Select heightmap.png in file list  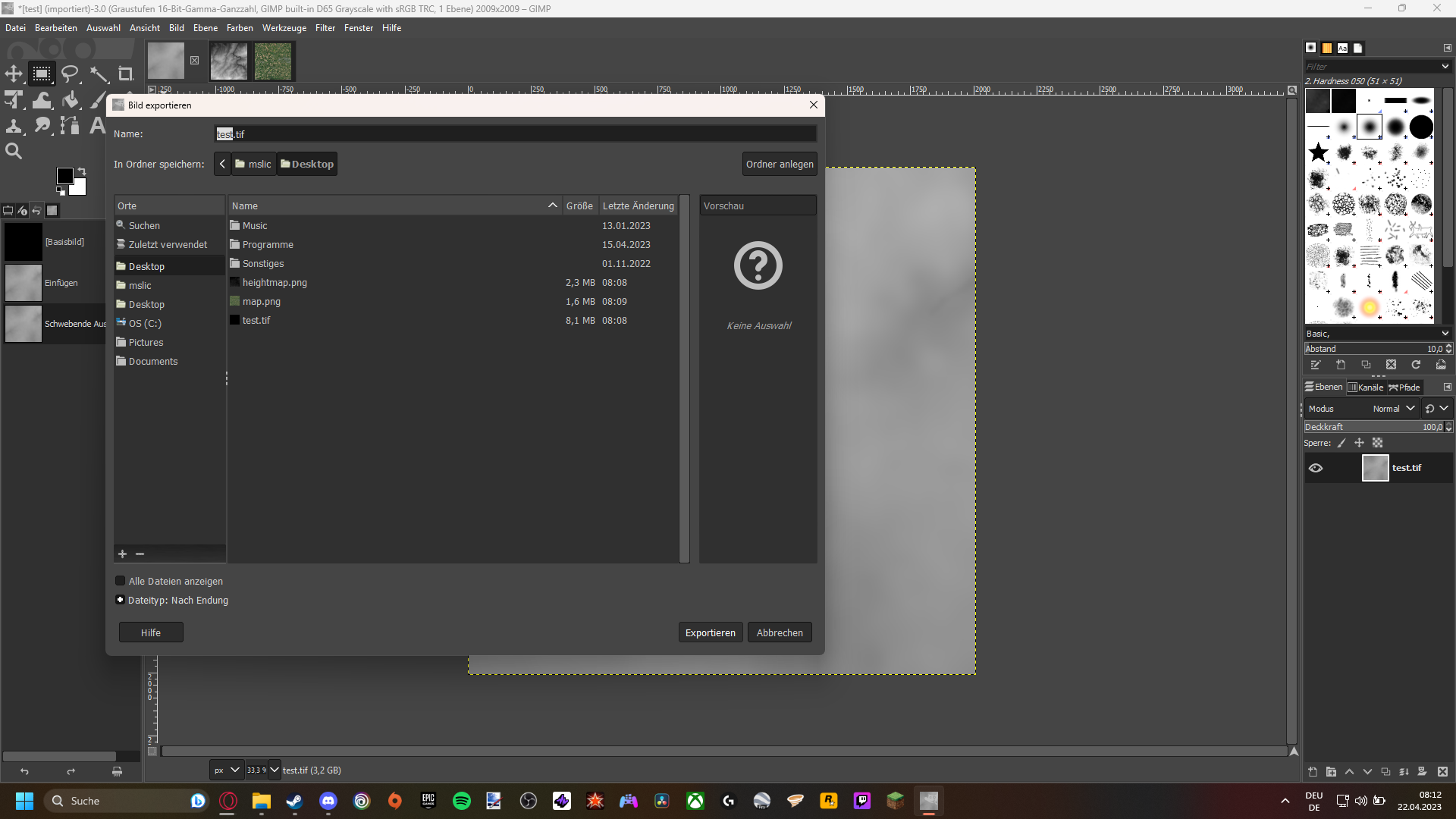click(275, 282)
